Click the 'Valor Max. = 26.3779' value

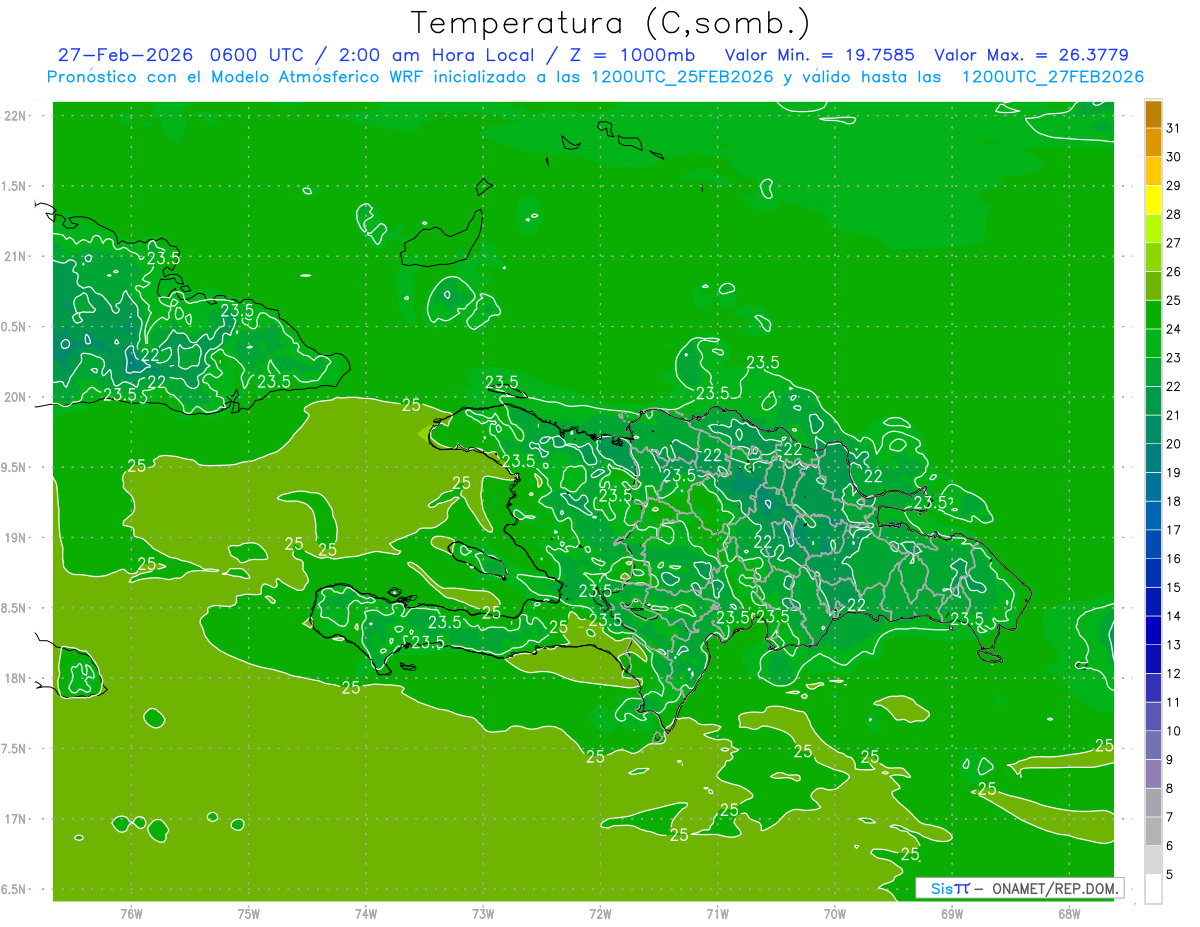pos(1031,55)
